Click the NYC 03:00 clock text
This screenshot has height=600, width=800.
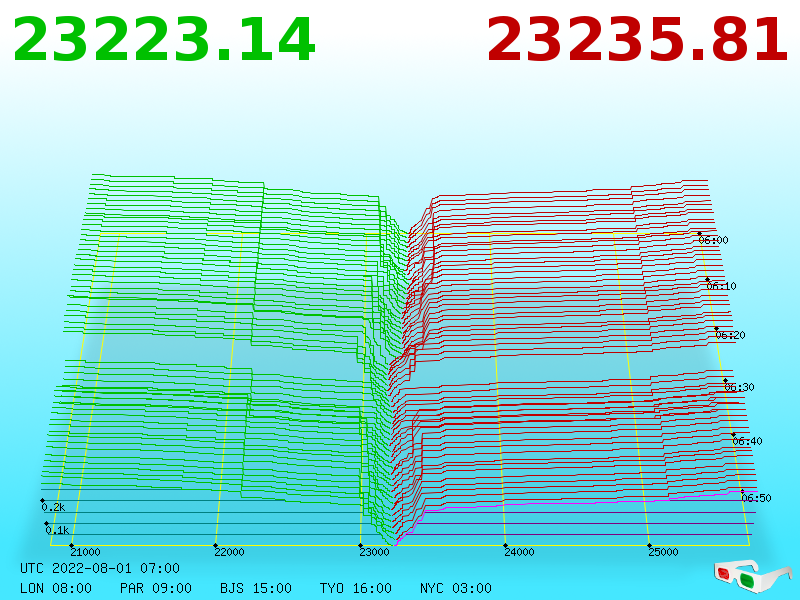click(x=456, y=588)
